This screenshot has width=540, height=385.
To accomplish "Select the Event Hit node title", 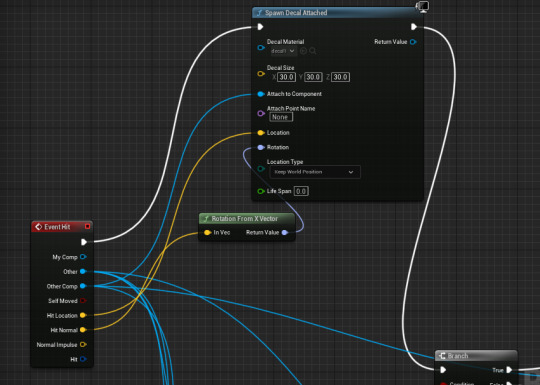I will [x=57, y=227].
